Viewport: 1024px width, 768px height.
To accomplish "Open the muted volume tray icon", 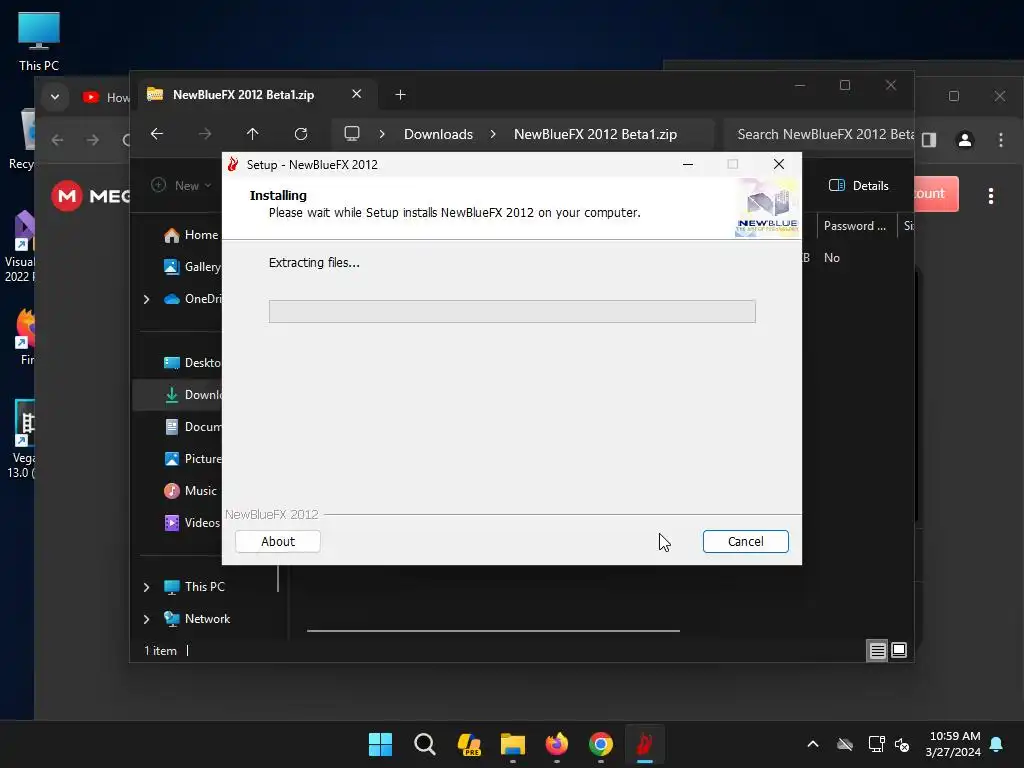I will point(902,744).
